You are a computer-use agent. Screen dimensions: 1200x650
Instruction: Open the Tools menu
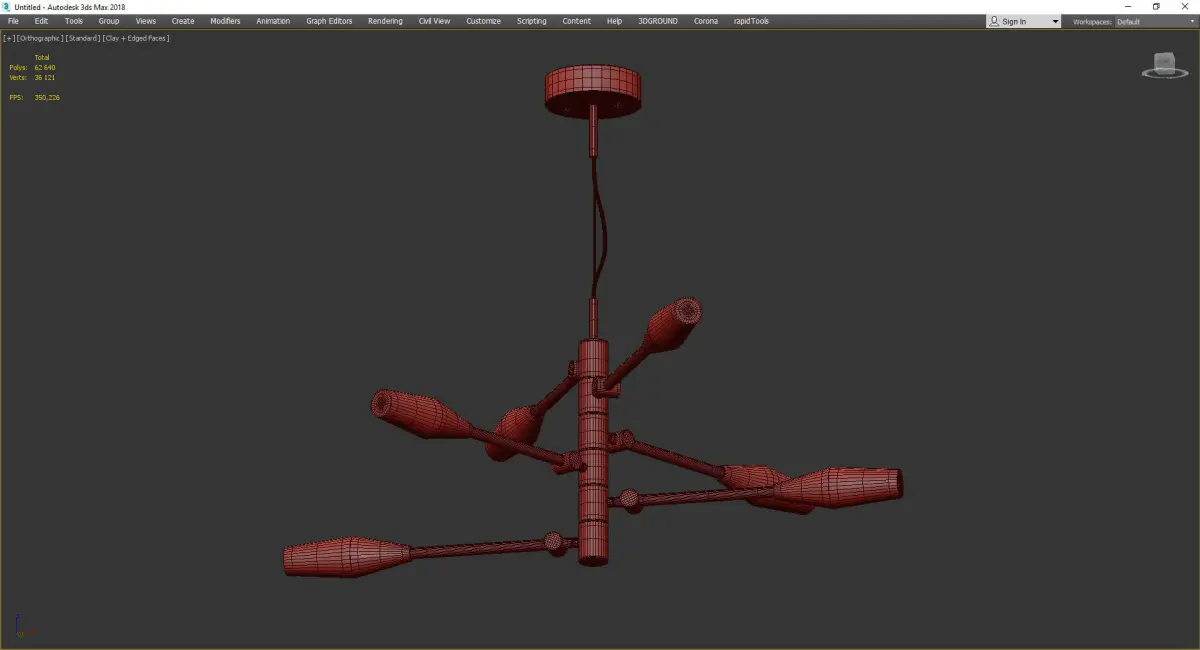pos(74,21)
